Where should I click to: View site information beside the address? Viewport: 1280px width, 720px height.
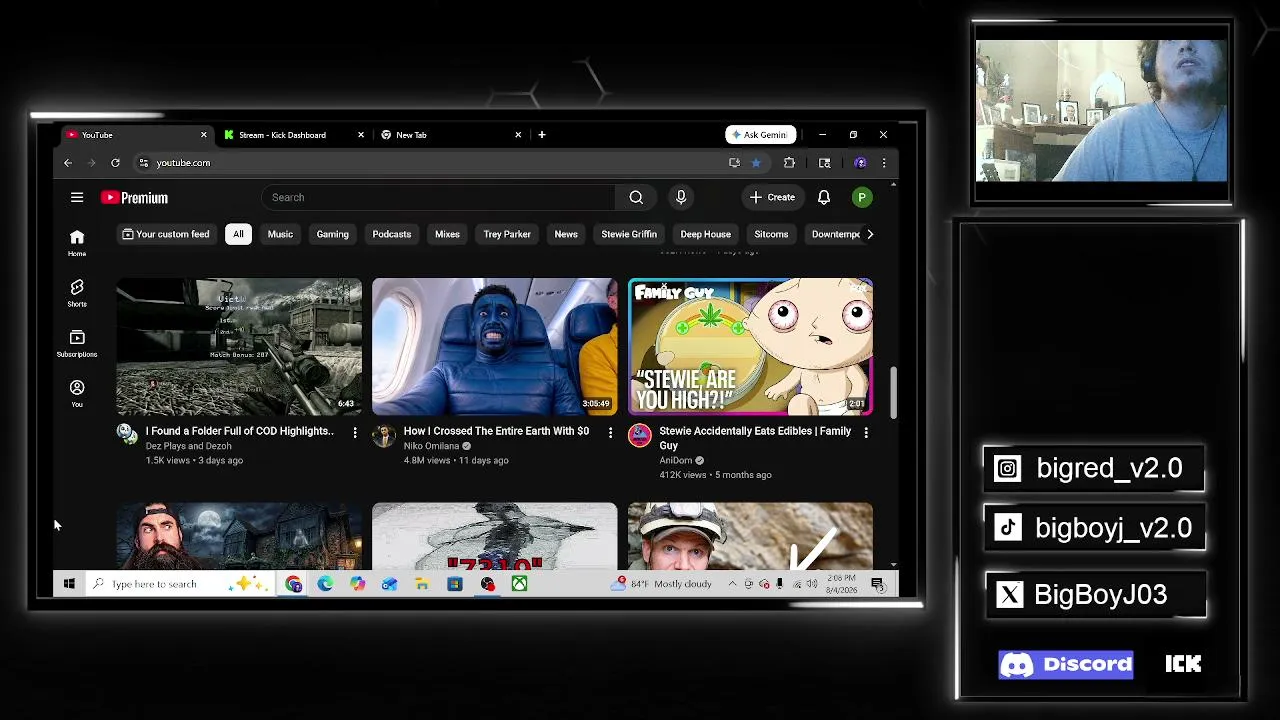point(144,163)
